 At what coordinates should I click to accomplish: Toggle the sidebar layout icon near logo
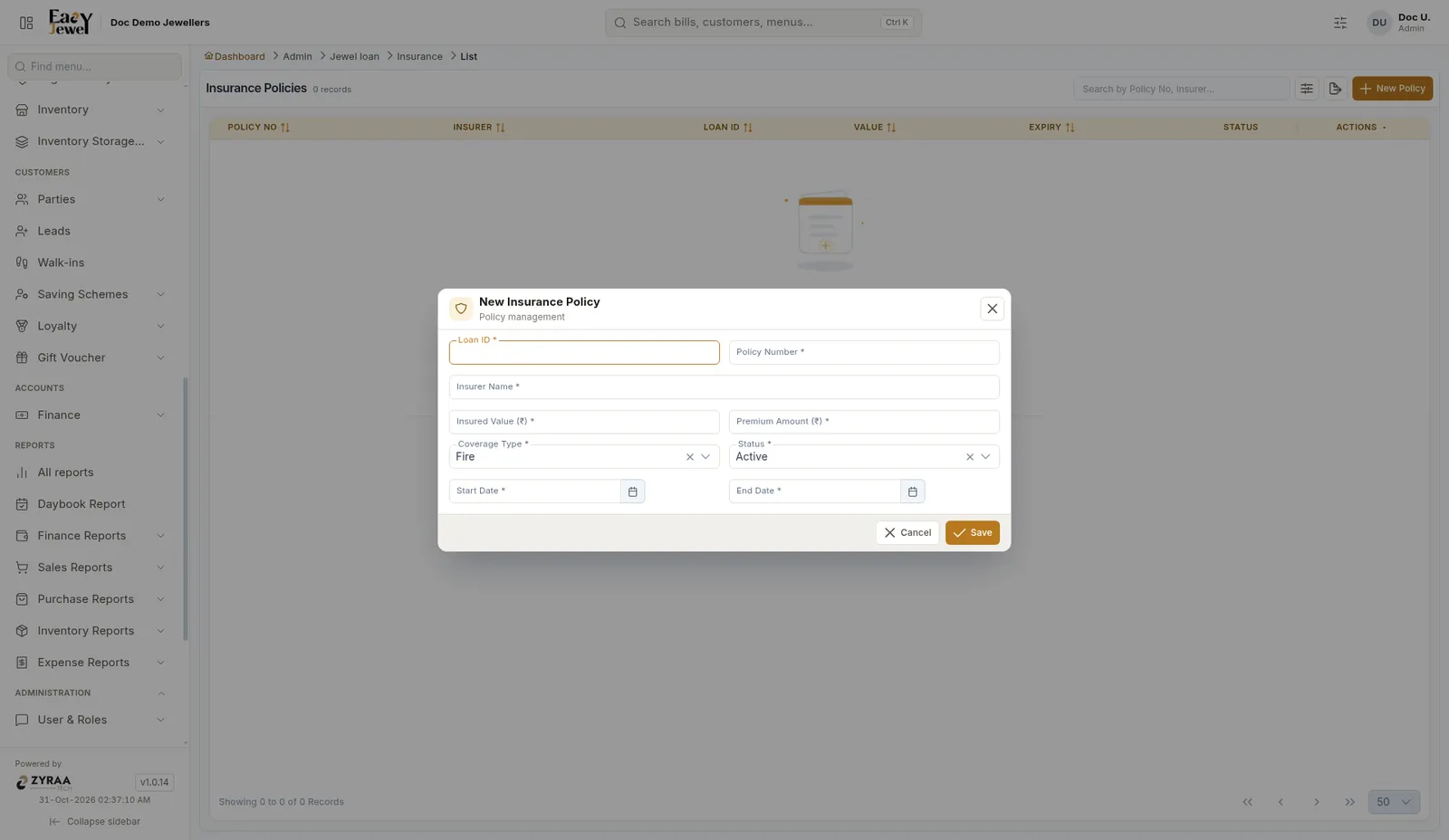click(26, 23)
